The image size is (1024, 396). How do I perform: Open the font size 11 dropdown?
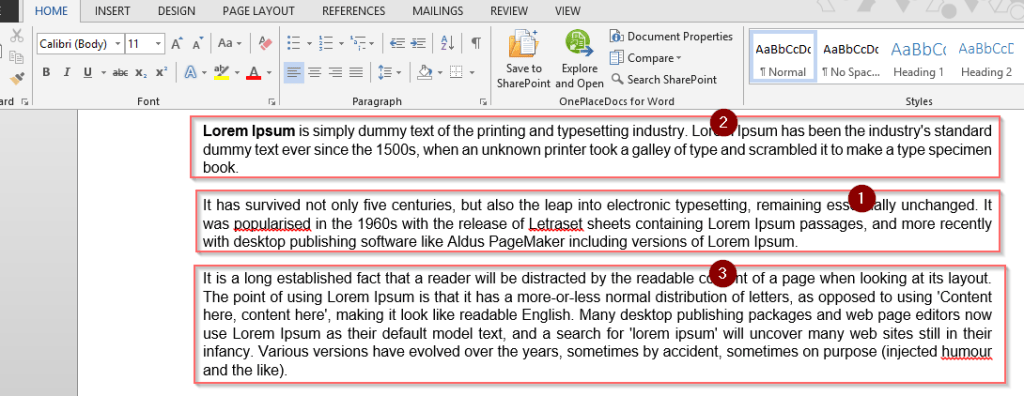[159, 44]
